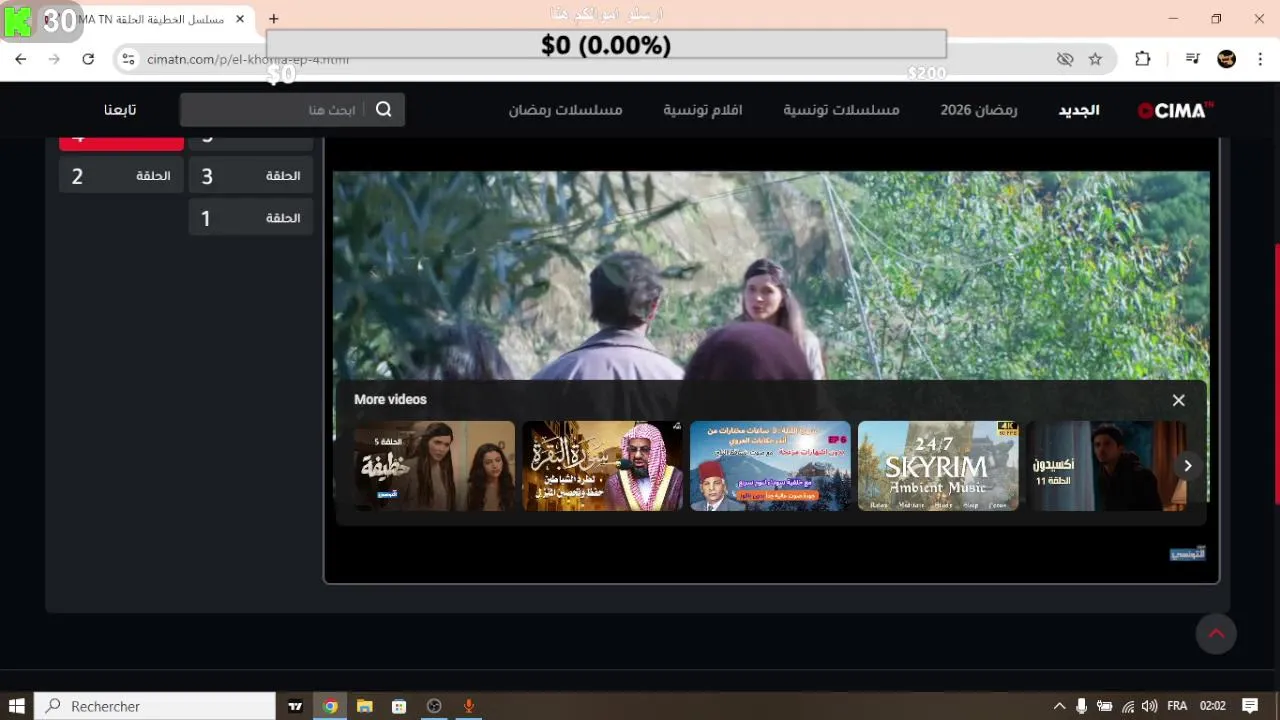
Task: Click the Chrome taskbar icon
Action: [x=330, y=706]
